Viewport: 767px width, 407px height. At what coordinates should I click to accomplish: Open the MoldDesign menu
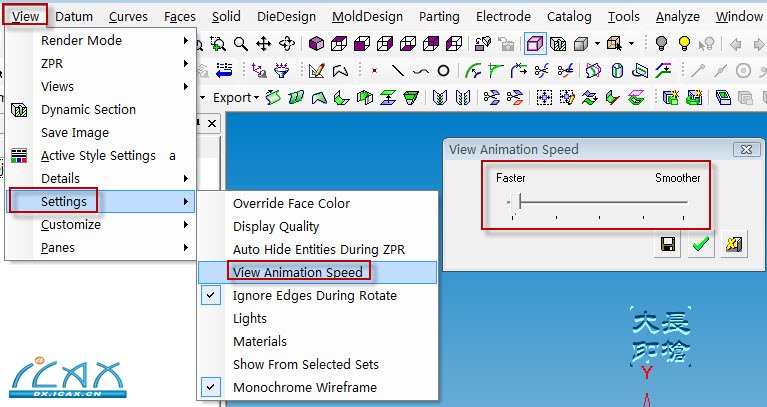point(367,16)
